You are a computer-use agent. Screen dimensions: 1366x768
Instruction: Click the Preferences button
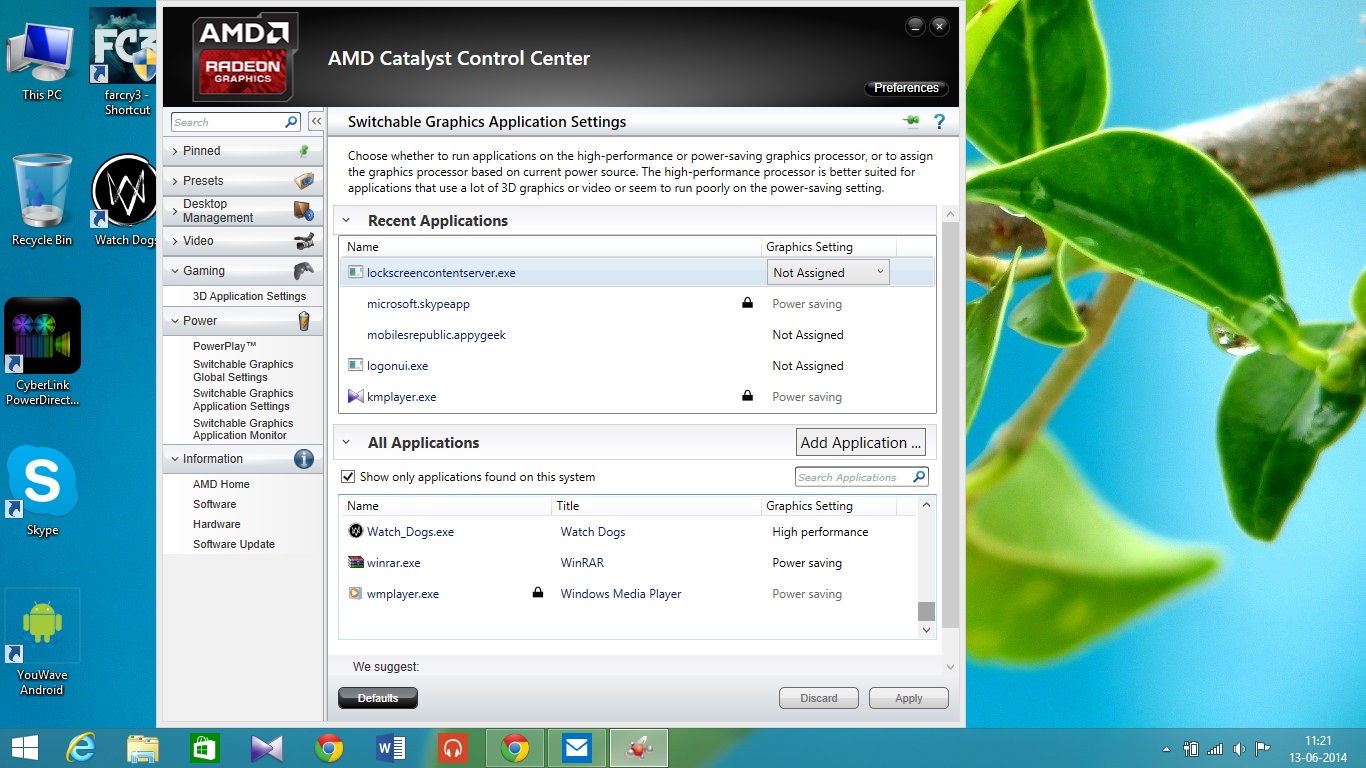pyautogui.click(x=906, y=88)
